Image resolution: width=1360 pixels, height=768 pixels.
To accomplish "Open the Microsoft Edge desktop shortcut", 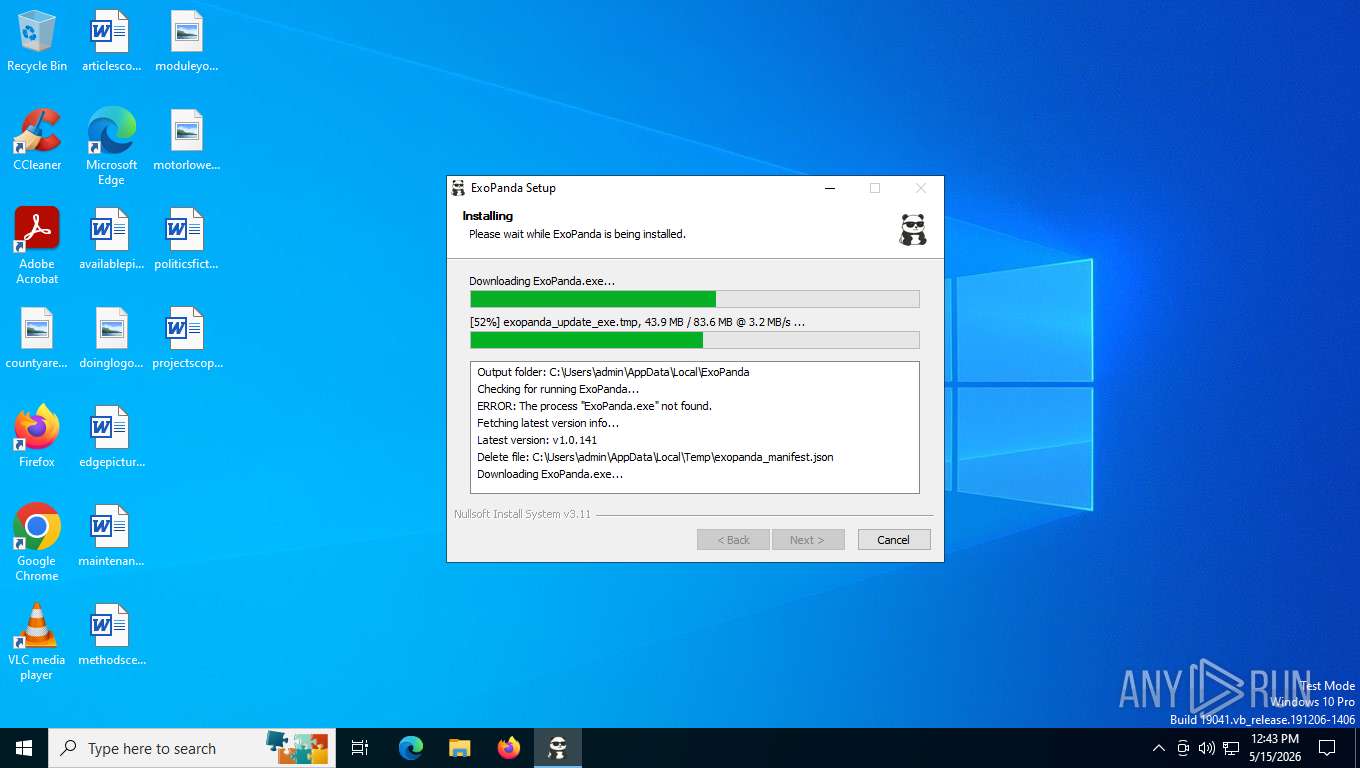I will pyautogui.click(x=111, y=147).
